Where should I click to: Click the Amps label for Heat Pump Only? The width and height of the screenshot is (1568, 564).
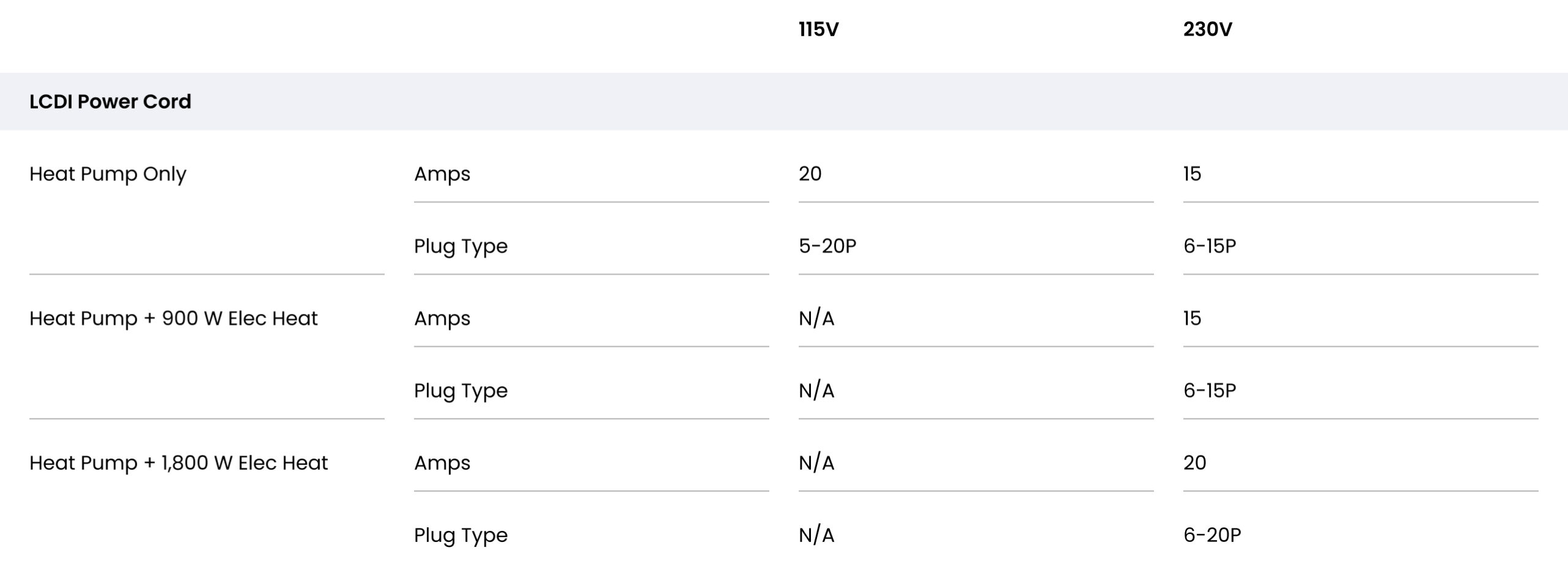coord(442,174)
